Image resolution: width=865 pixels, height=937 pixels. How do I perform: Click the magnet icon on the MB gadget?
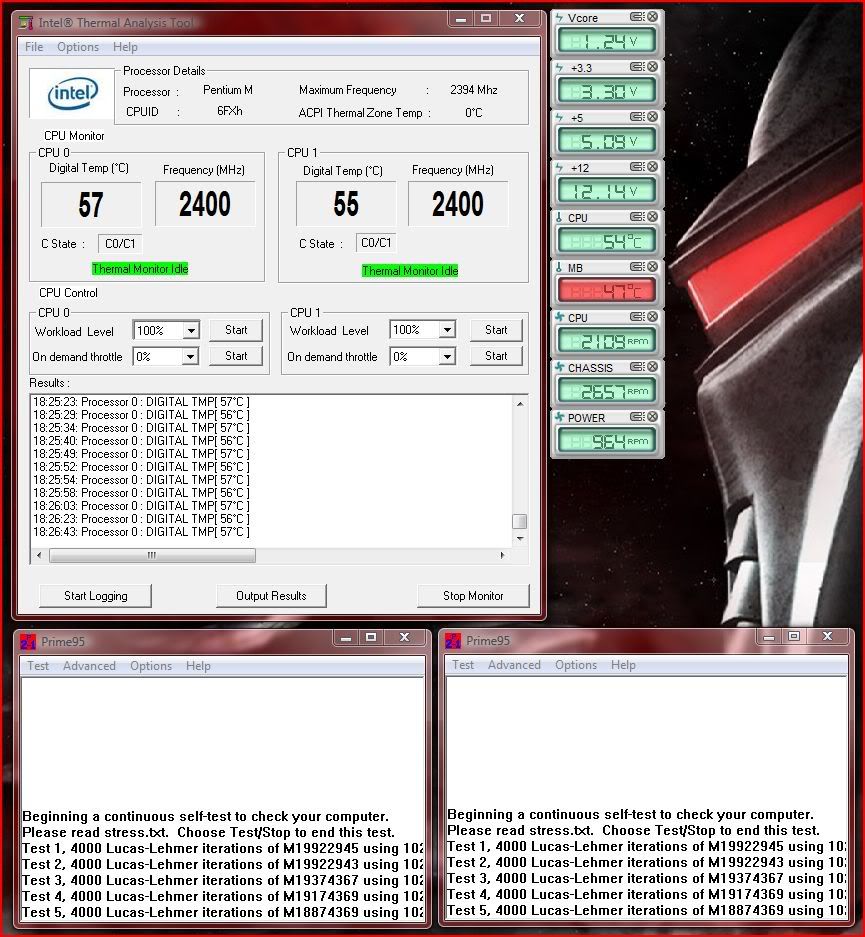pos(637,267)
